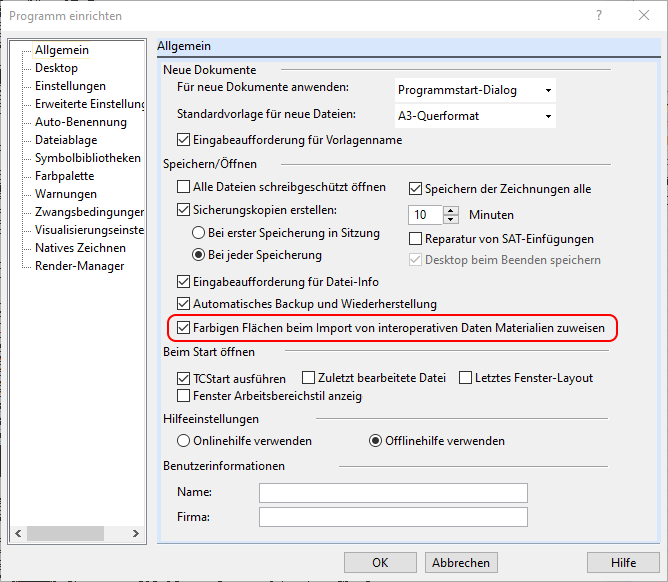This screenshot has width=668, height=582.
Task: Open help with the Hilfe button
Action: coord(623,563)
